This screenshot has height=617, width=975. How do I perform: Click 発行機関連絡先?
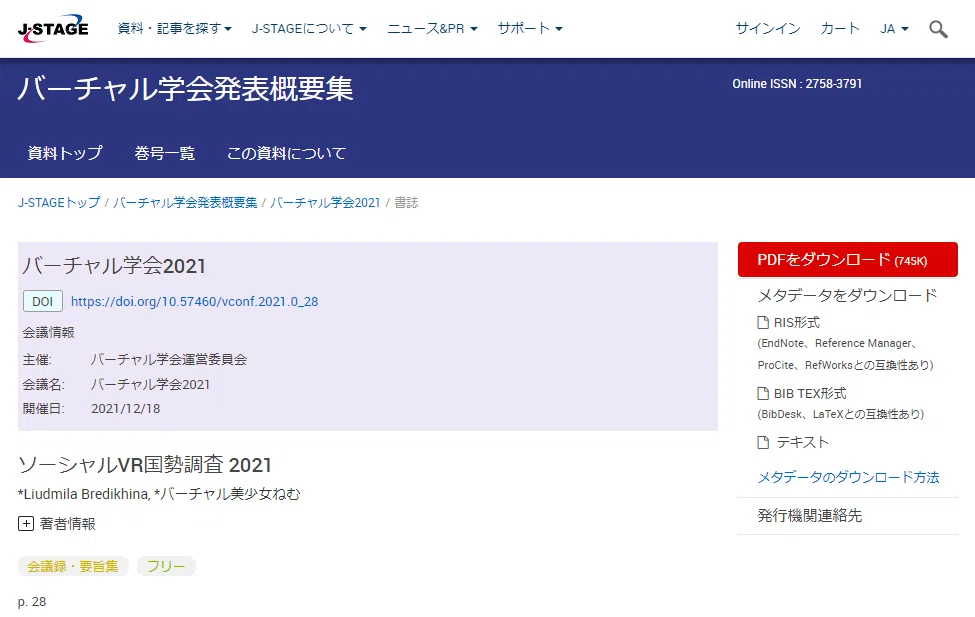pos(810,516)
